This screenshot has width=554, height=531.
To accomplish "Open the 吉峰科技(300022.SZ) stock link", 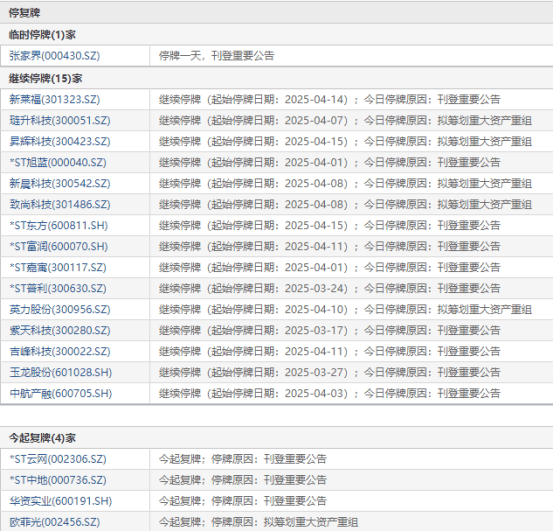I will tap(60, 352).
